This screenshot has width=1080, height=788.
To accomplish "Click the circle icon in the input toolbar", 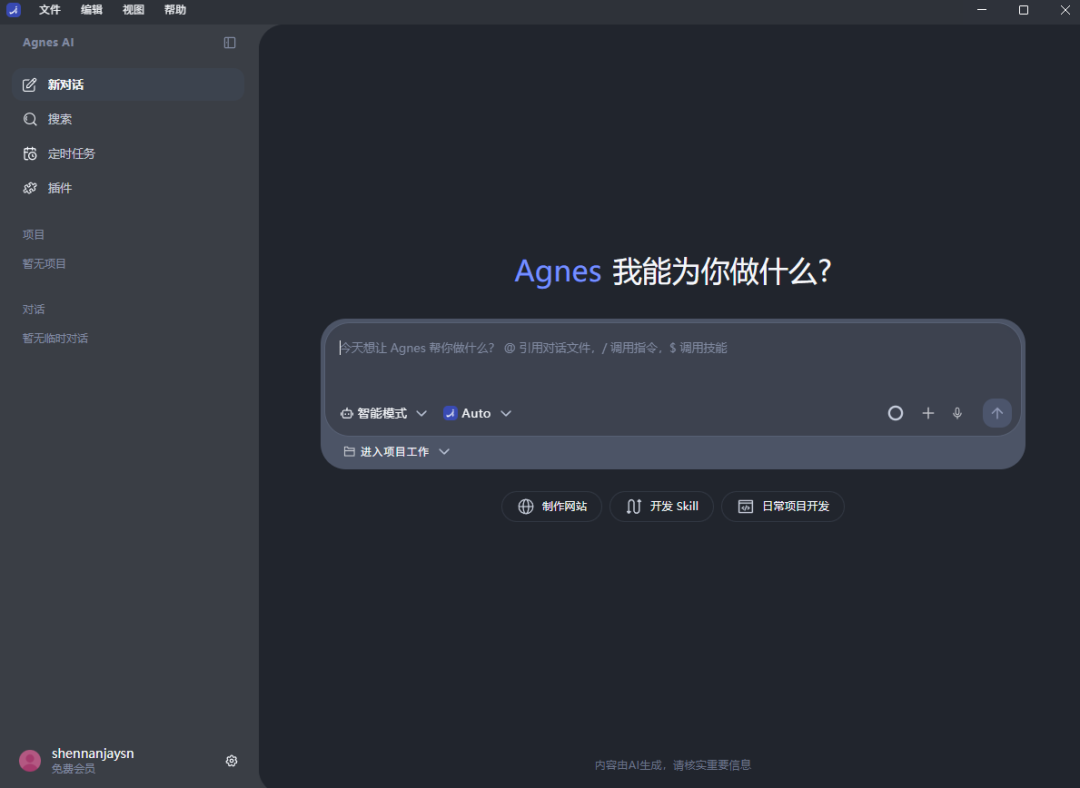I will (x=895, y=413).
